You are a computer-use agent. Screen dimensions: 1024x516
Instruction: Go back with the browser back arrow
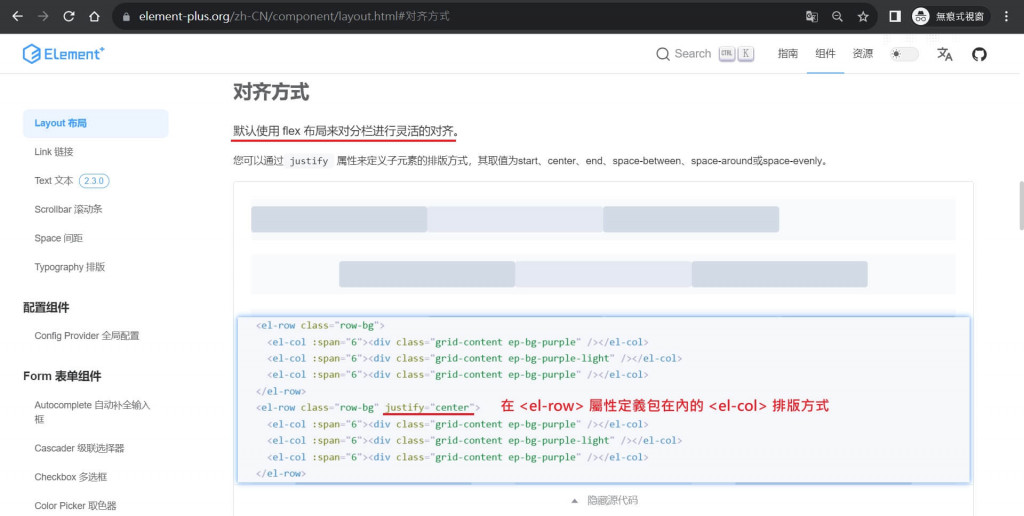18,16
